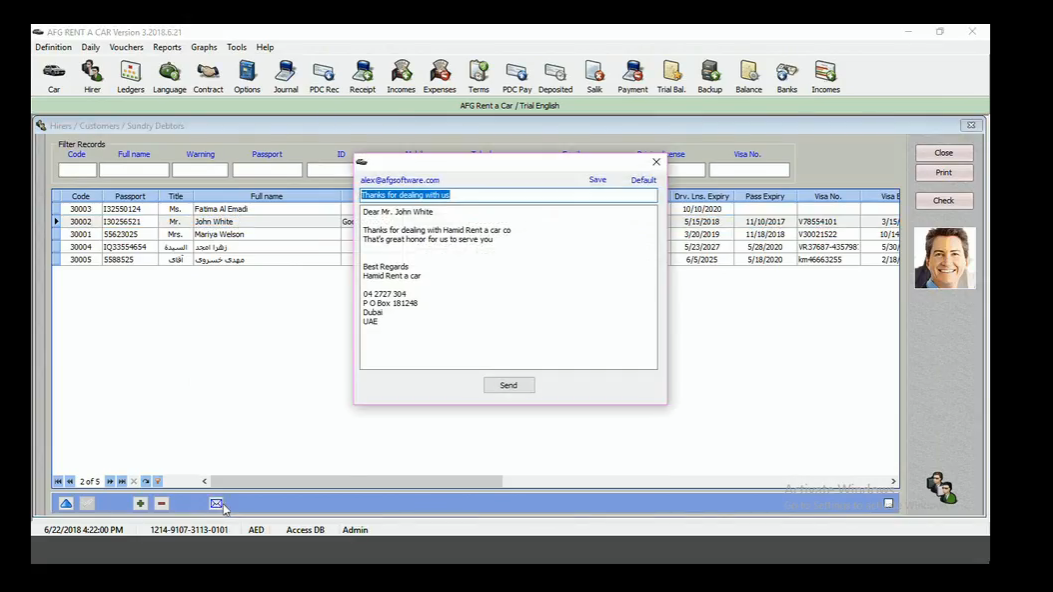Go to next record navigator arrow
This screenshot has height=592, width=1053.
[x=110, y=481]
